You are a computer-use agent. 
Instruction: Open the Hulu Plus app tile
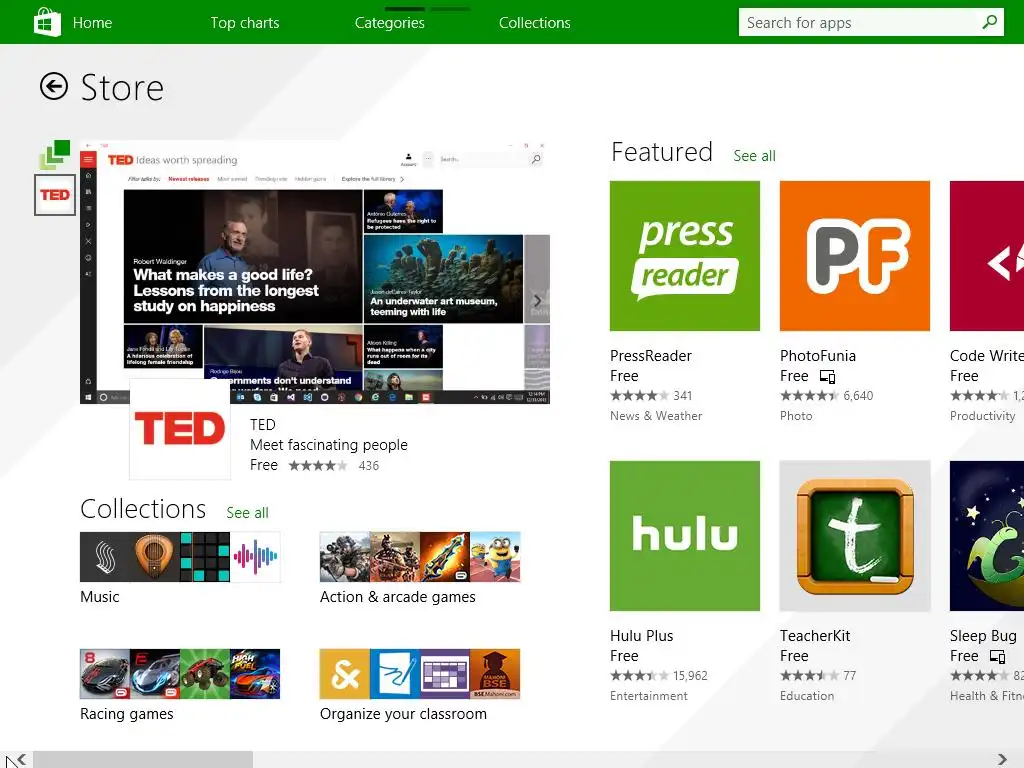(684, 536)
